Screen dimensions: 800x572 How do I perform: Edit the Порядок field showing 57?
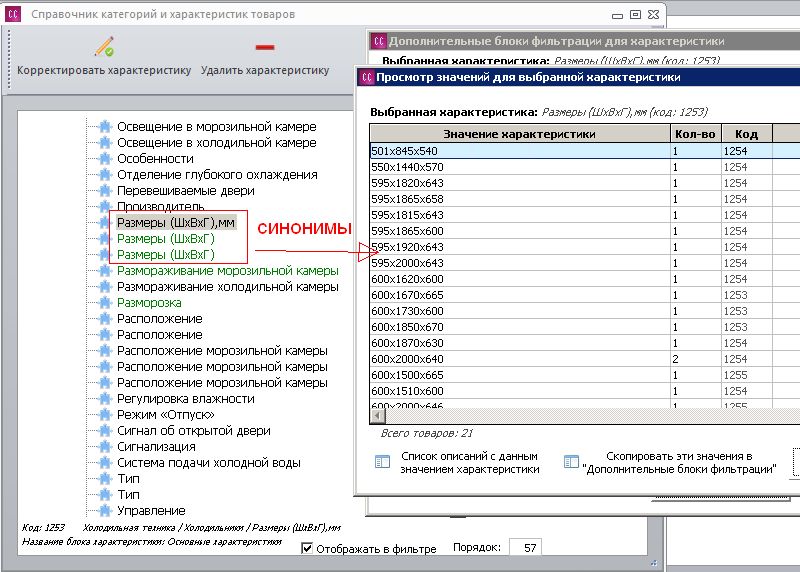[525, 548]
